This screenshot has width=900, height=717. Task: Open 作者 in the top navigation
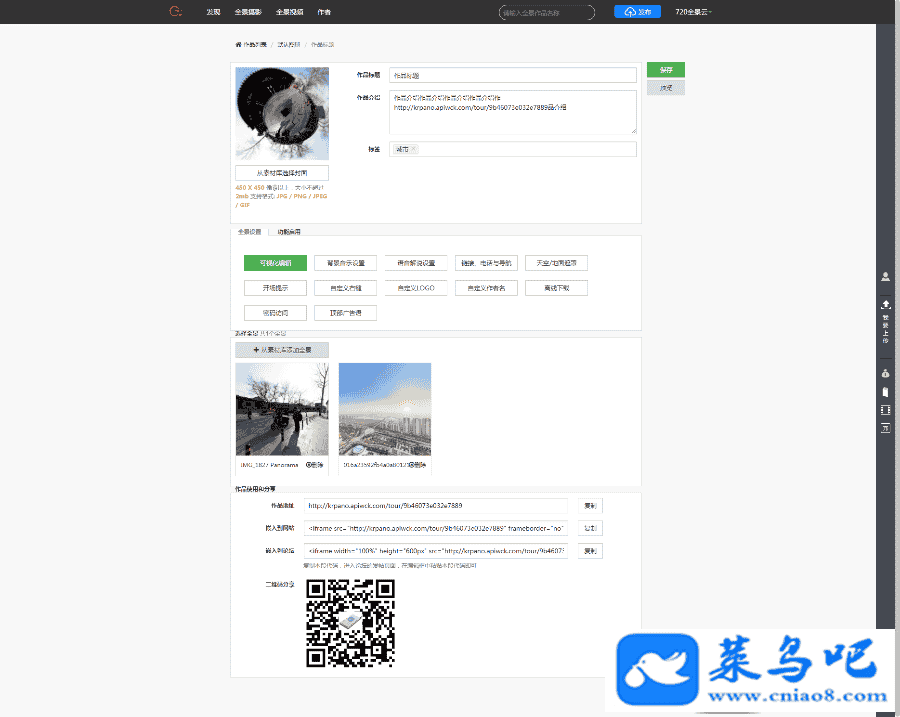point(324,12)
